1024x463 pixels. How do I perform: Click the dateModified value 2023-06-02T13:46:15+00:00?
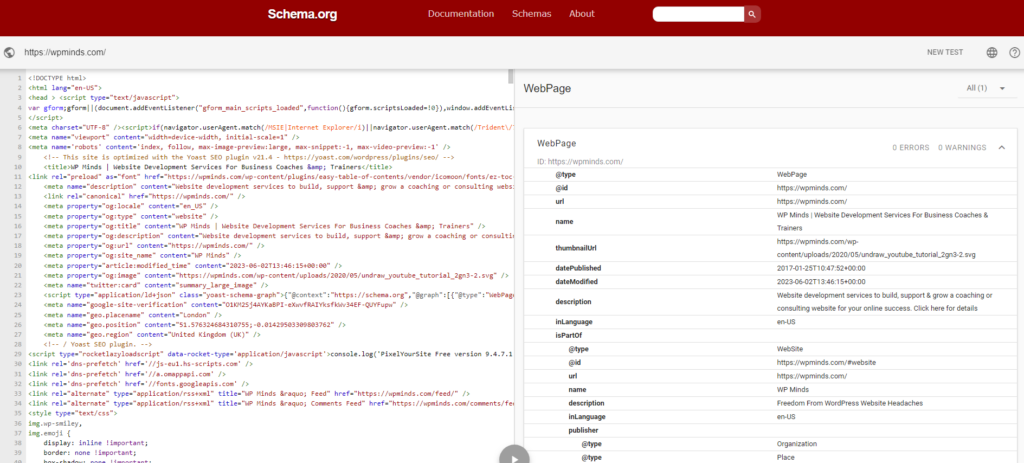[x=820, y=281]
